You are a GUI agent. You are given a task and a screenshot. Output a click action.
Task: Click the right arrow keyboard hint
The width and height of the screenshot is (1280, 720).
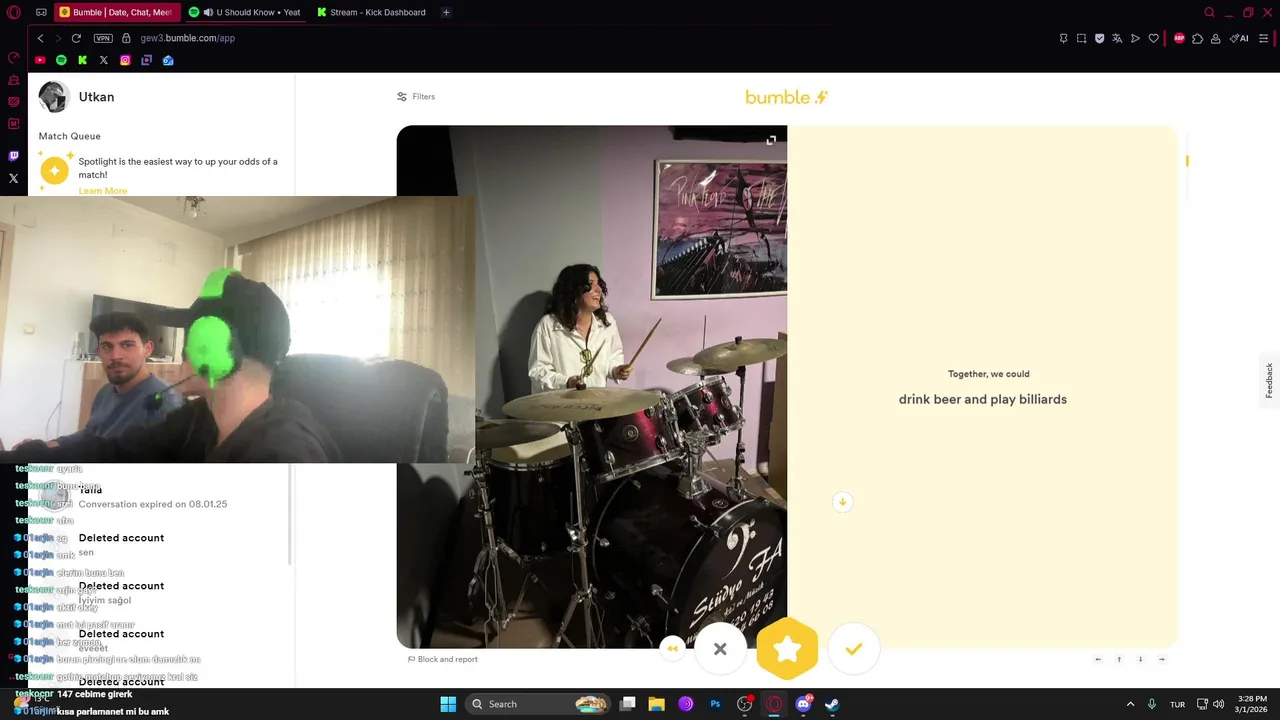click(1161, 659)
